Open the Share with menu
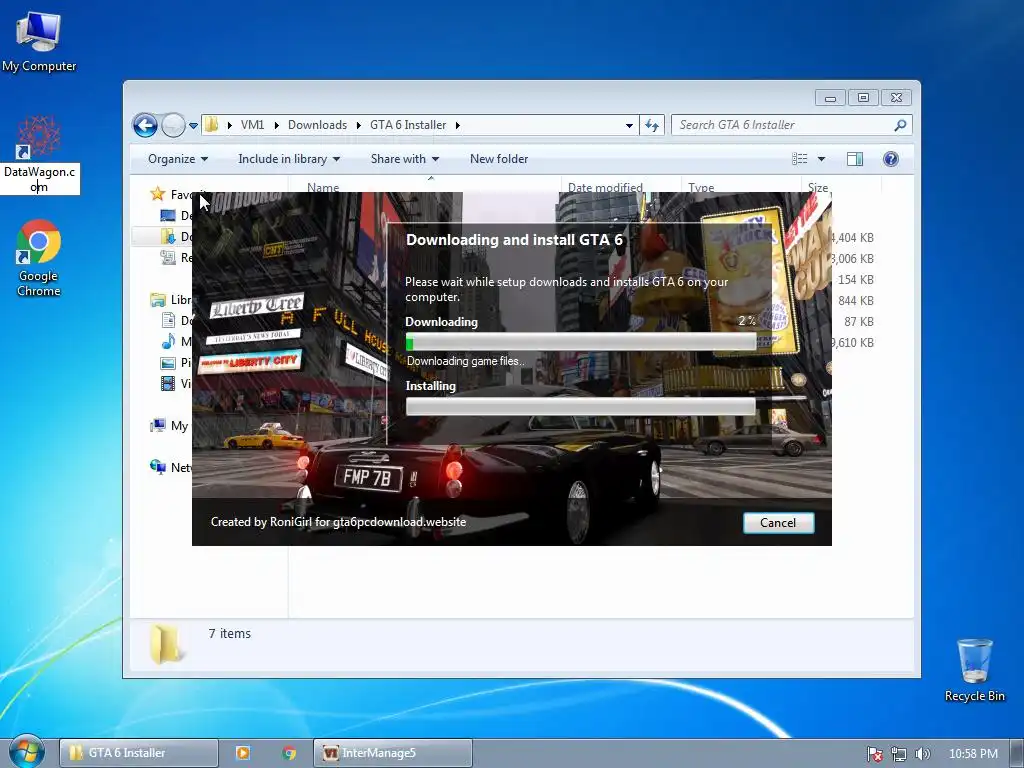This screenshot has height=768, width=1024. [405, 159]
